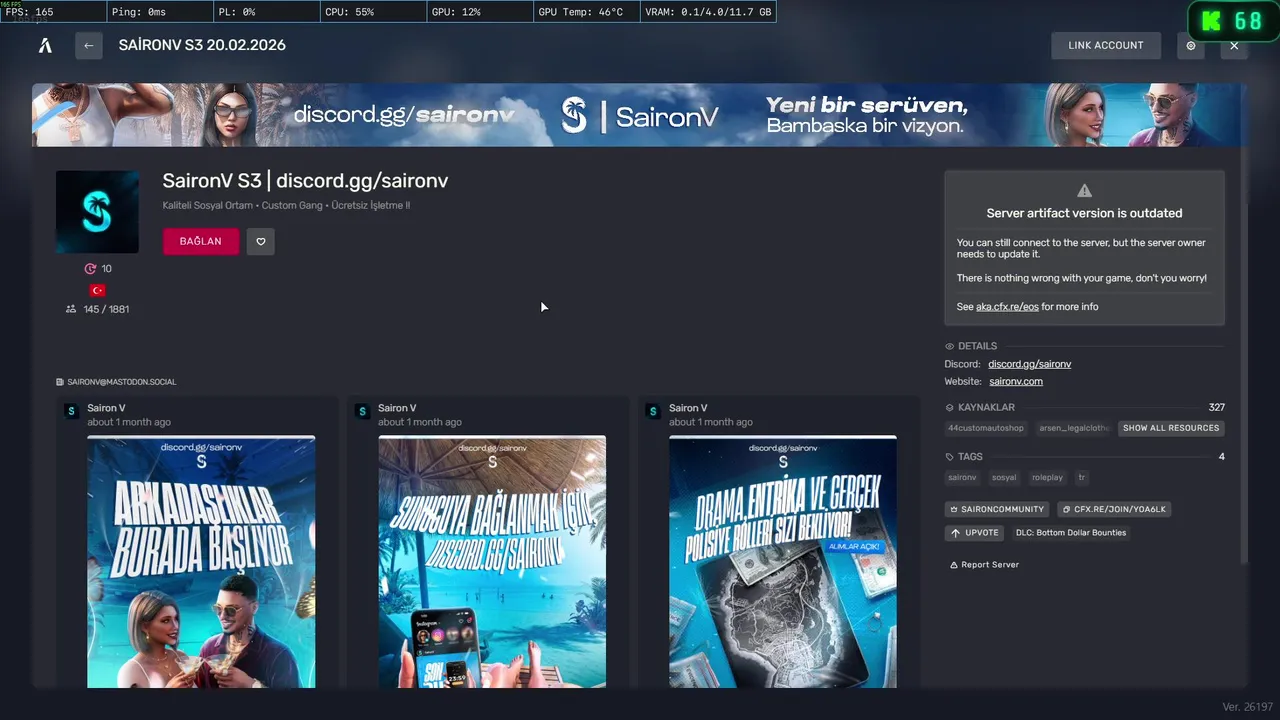This screenshot has width=1280, height=720.
Task: Click the SAIRONCOMMUNITY owner button
Action: point(997,509)
